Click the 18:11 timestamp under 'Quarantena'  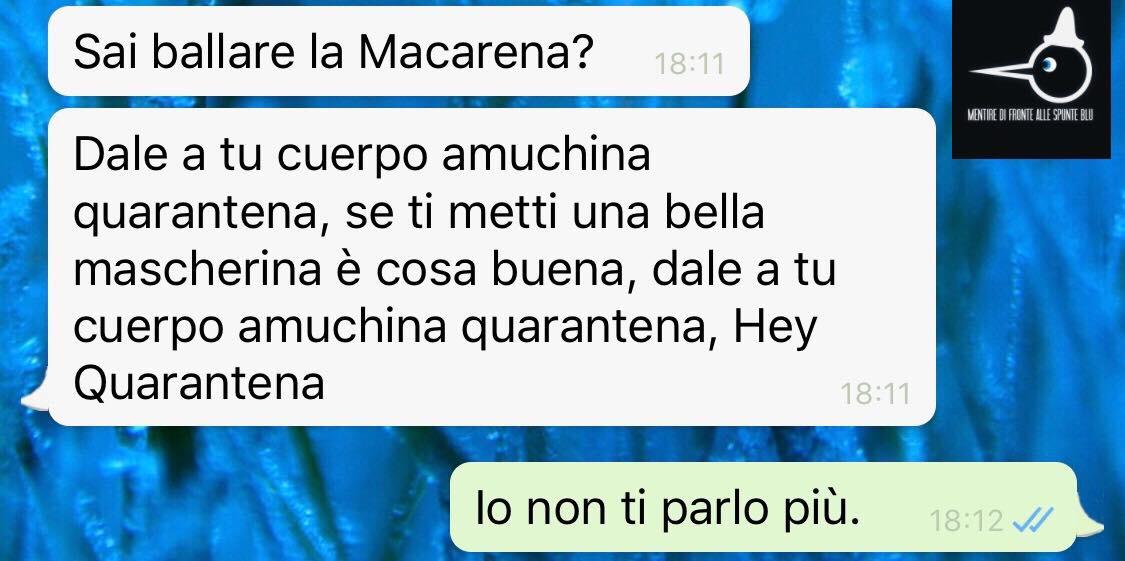pyautogui.click(x=875, y=393)
